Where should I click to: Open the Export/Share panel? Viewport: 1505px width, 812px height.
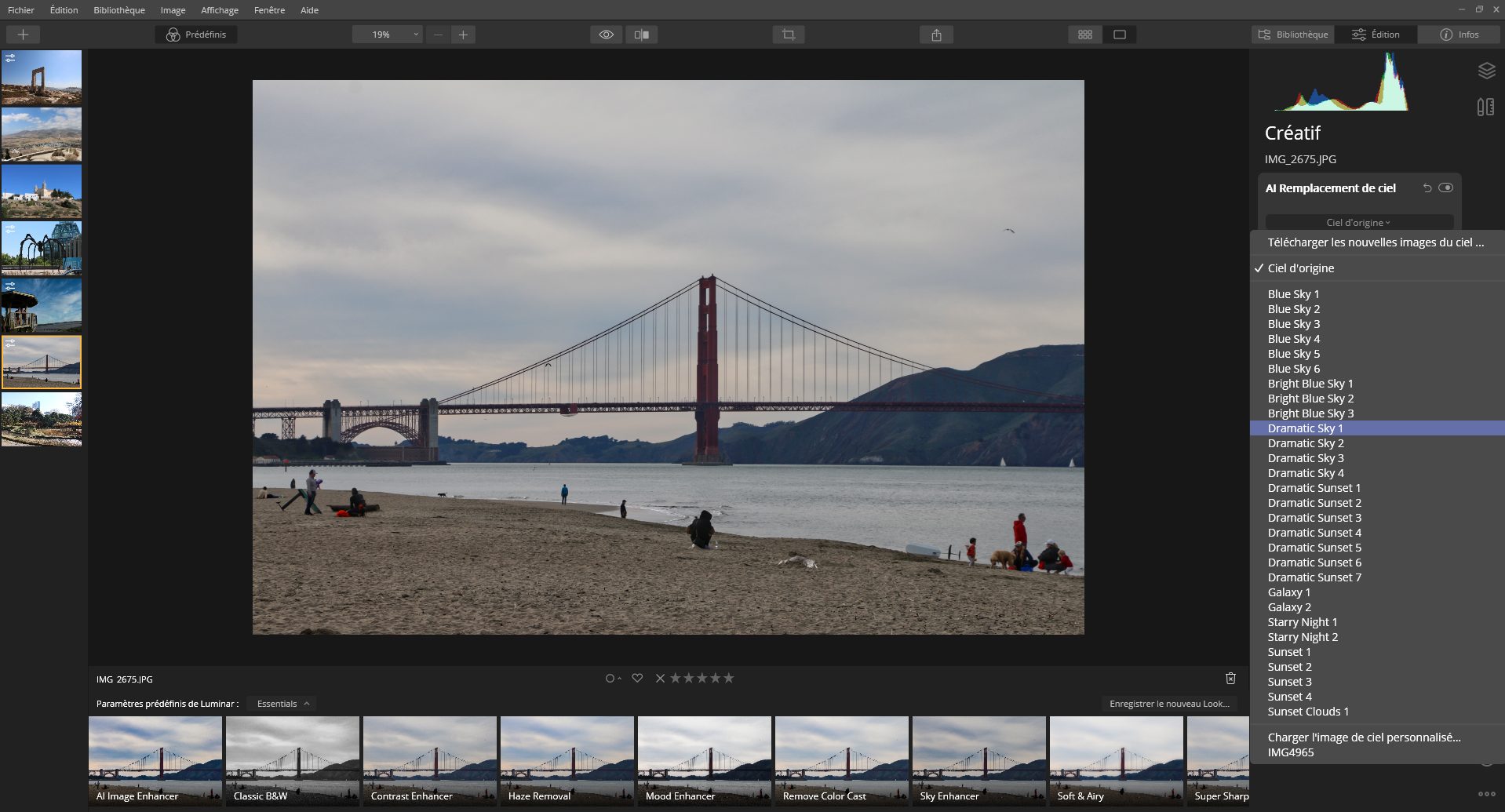(935, 34)
